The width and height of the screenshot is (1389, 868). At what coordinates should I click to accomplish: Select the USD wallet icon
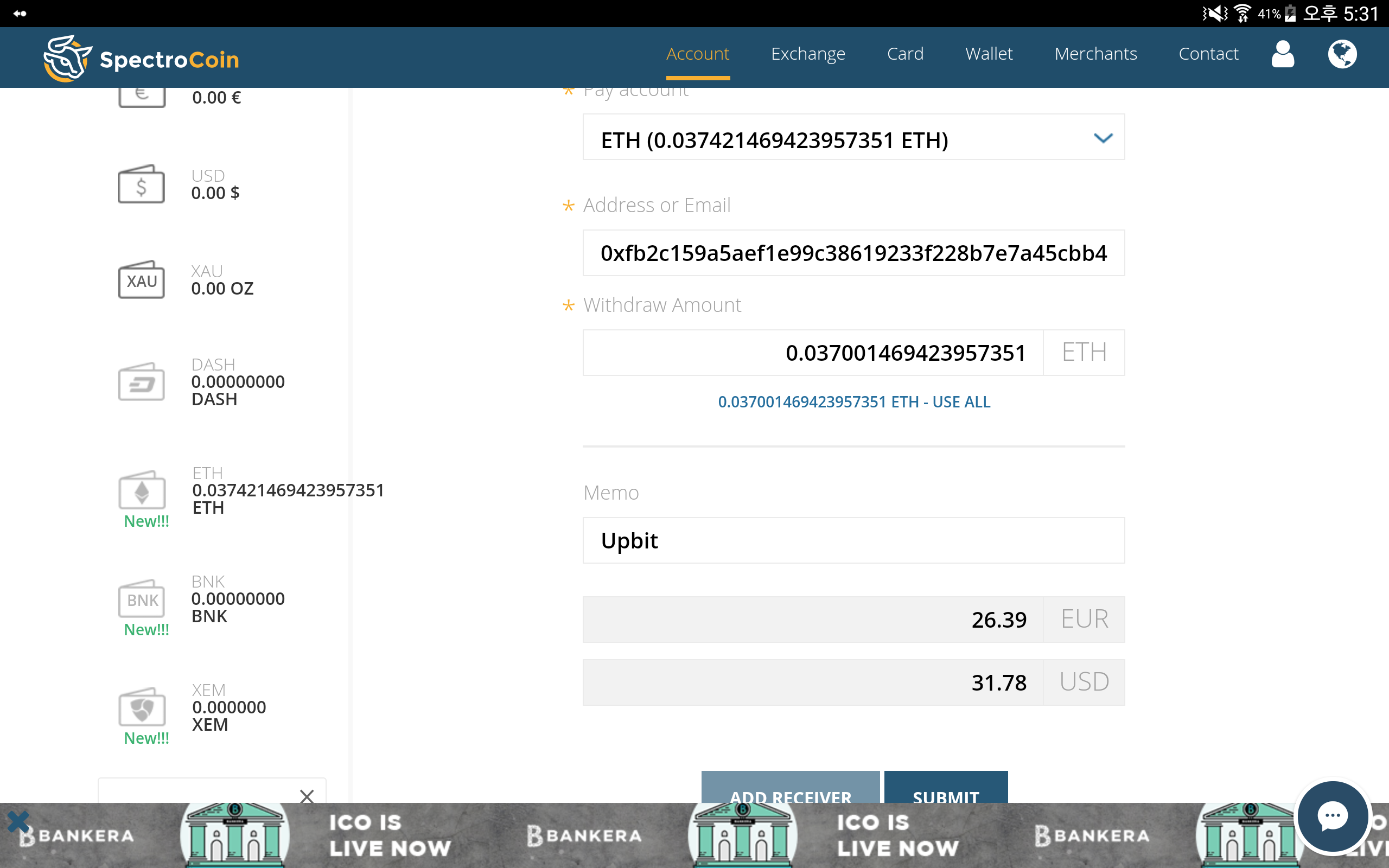(142, 185)
